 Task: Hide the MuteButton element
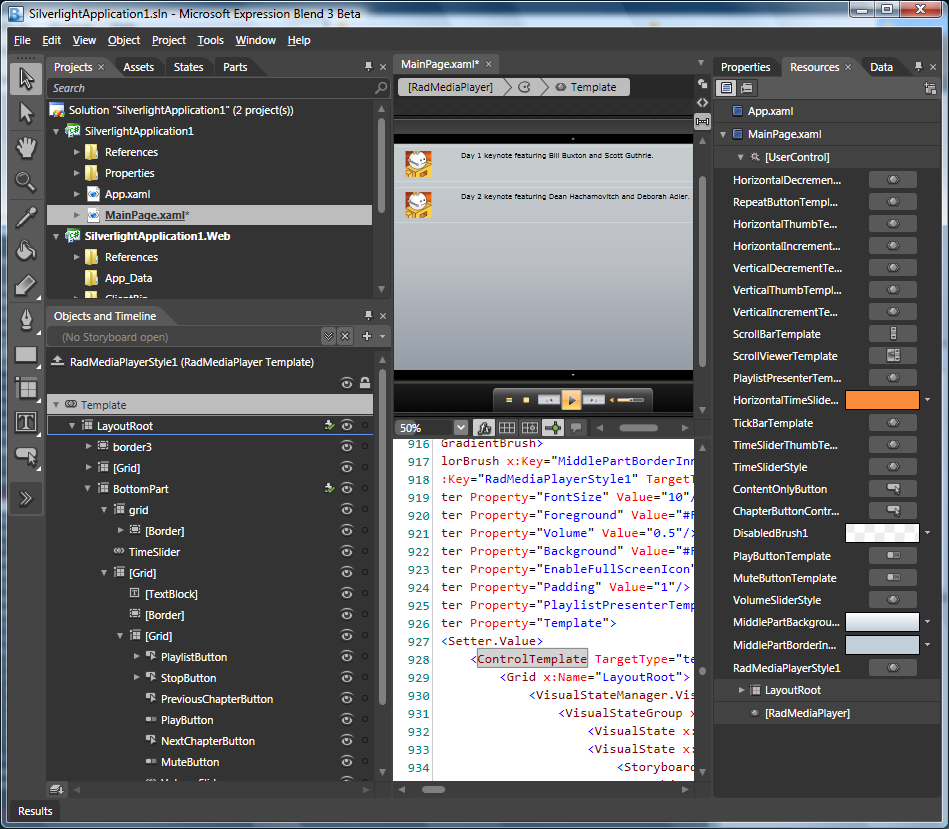click(347, 762)
